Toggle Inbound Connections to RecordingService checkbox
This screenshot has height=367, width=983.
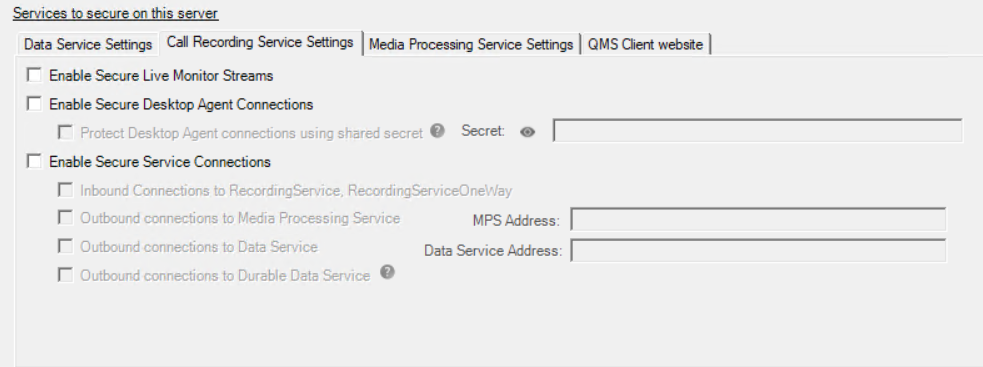[65, 189]
